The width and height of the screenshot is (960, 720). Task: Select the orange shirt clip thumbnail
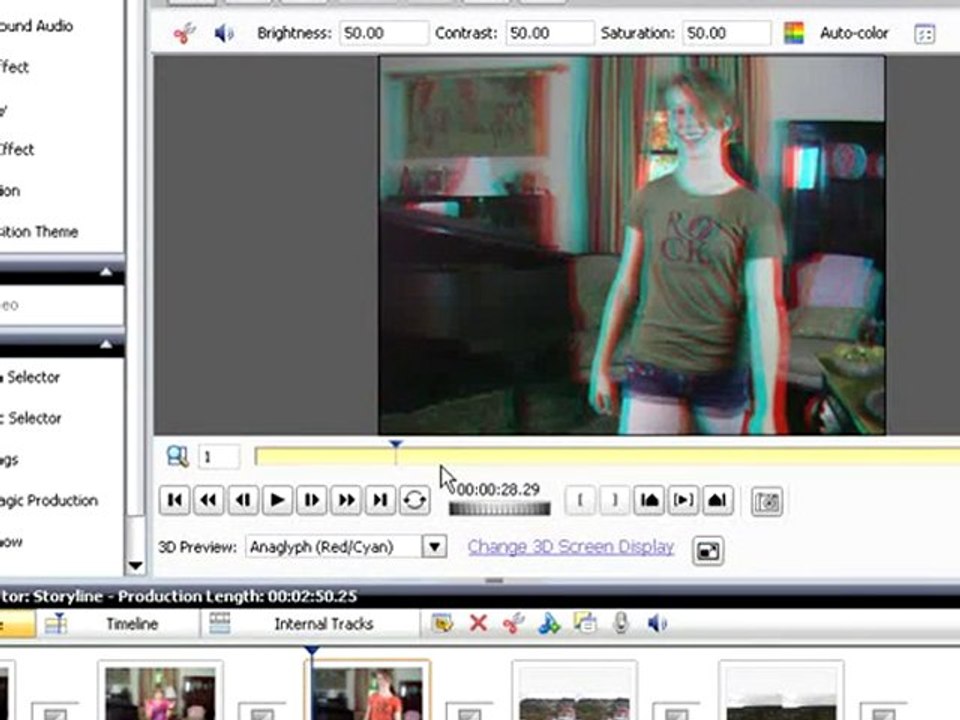point(368,692)
